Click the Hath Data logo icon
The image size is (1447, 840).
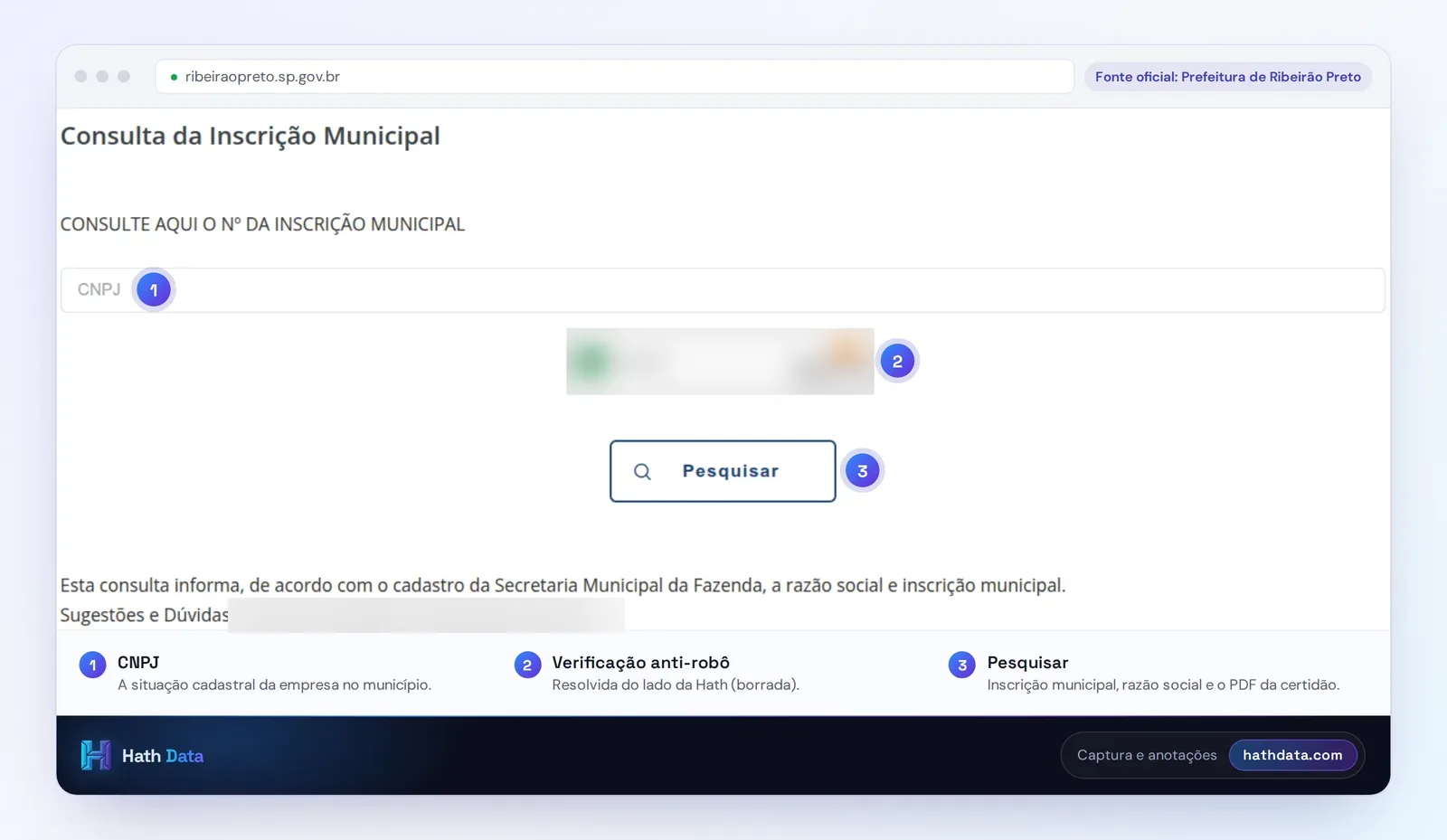[x=96, y=755]
